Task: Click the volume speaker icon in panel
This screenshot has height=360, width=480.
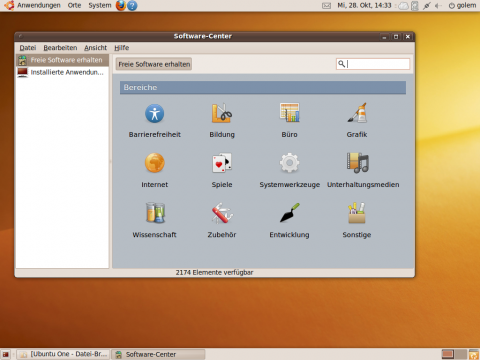Action: (438, 6)
